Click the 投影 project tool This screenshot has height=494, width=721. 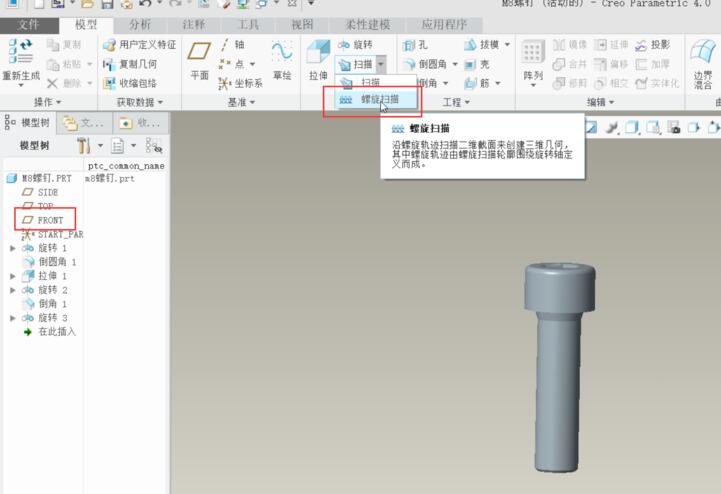(x=652, y=45)
